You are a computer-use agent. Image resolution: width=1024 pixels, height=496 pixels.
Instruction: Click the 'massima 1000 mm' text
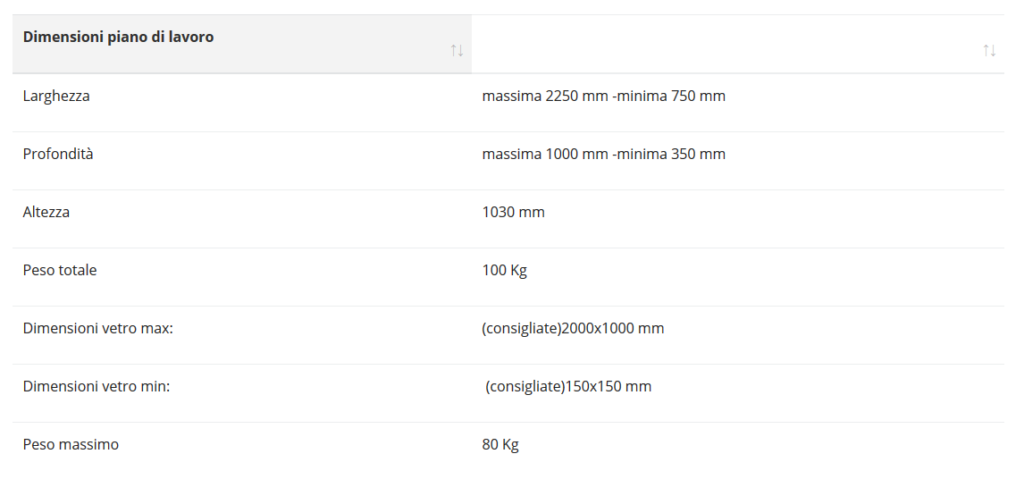(544, 154)
